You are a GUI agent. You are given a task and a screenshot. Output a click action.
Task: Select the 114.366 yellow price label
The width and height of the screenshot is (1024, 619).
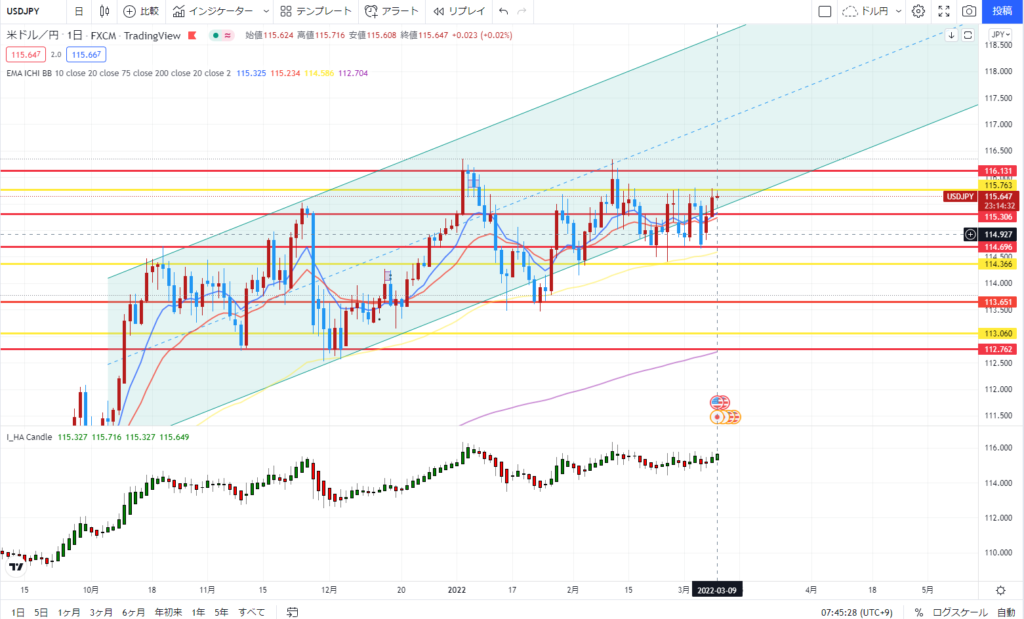click(998, 264)
